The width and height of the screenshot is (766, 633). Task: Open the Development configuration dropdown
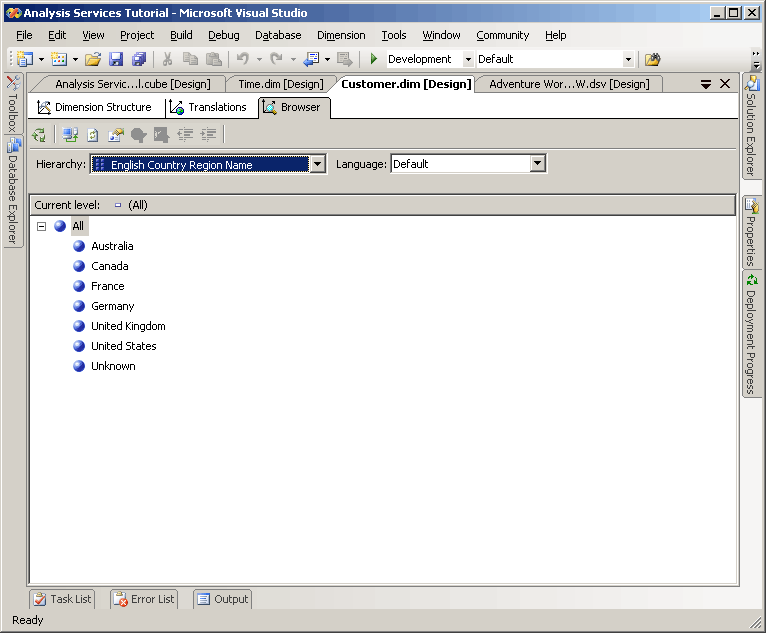pyautogui.click(x=468, y=59)
